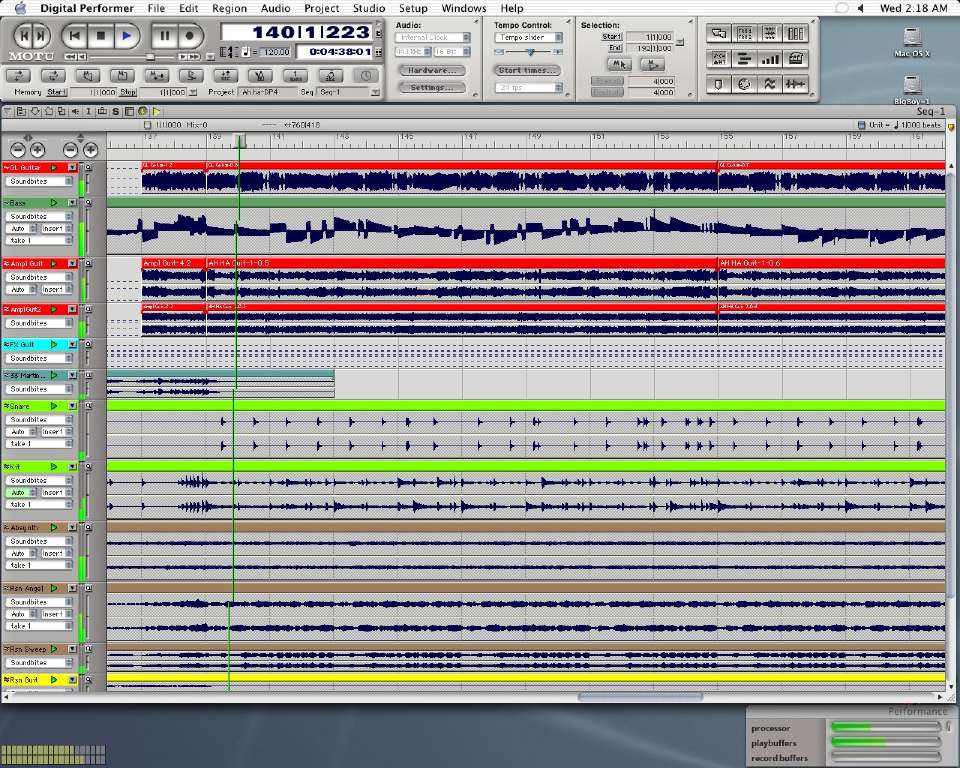Toggle play-enable on Snare track
The image size is (960, 768).
coord(54,406)
